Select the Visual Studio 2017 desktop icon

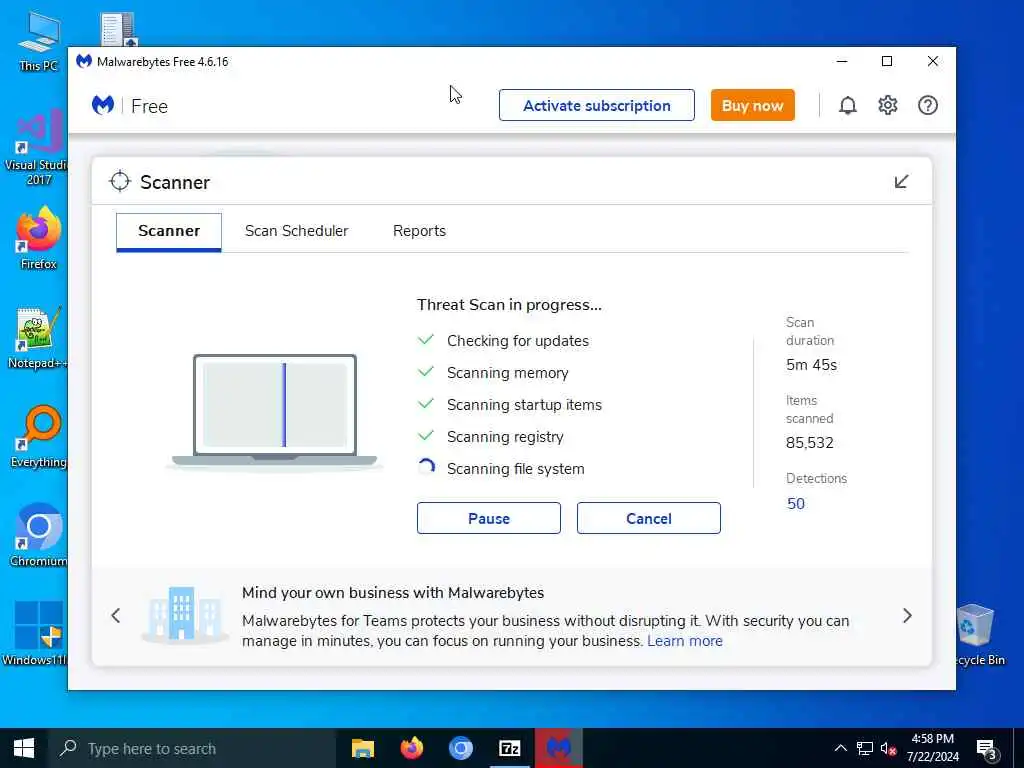pyautogui.click(x=36, y=148)
